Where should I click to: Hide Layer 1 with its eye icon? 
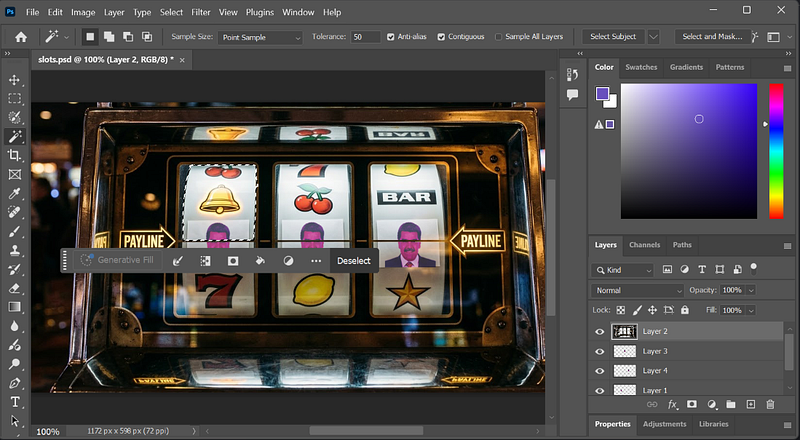coord(599,390)
